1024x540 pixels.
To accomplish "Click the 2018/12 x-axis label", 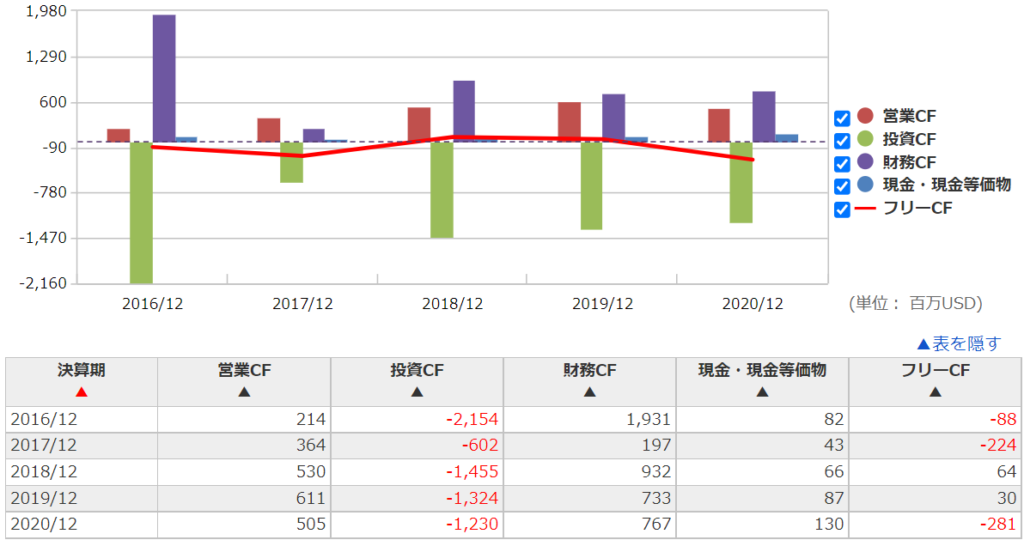I will [x=453, y=304].
